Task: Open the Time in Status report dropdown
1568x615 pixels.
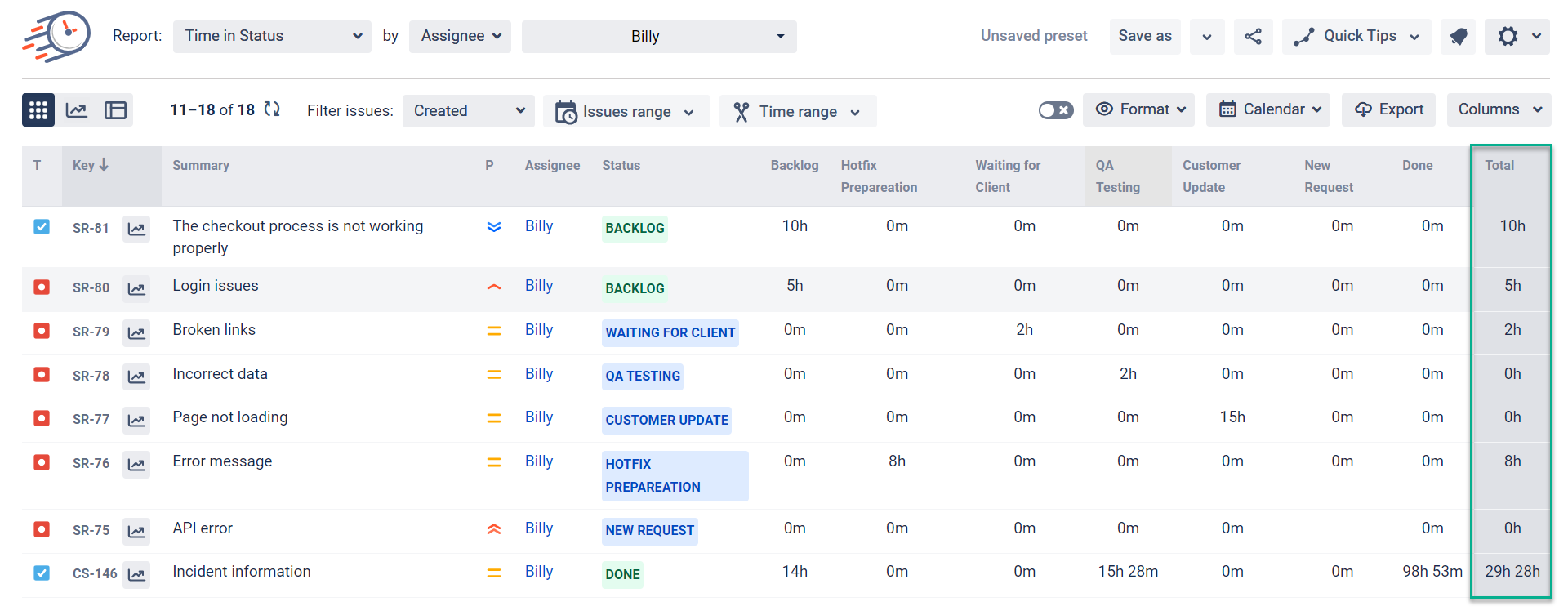Action: tap(272, 37)
